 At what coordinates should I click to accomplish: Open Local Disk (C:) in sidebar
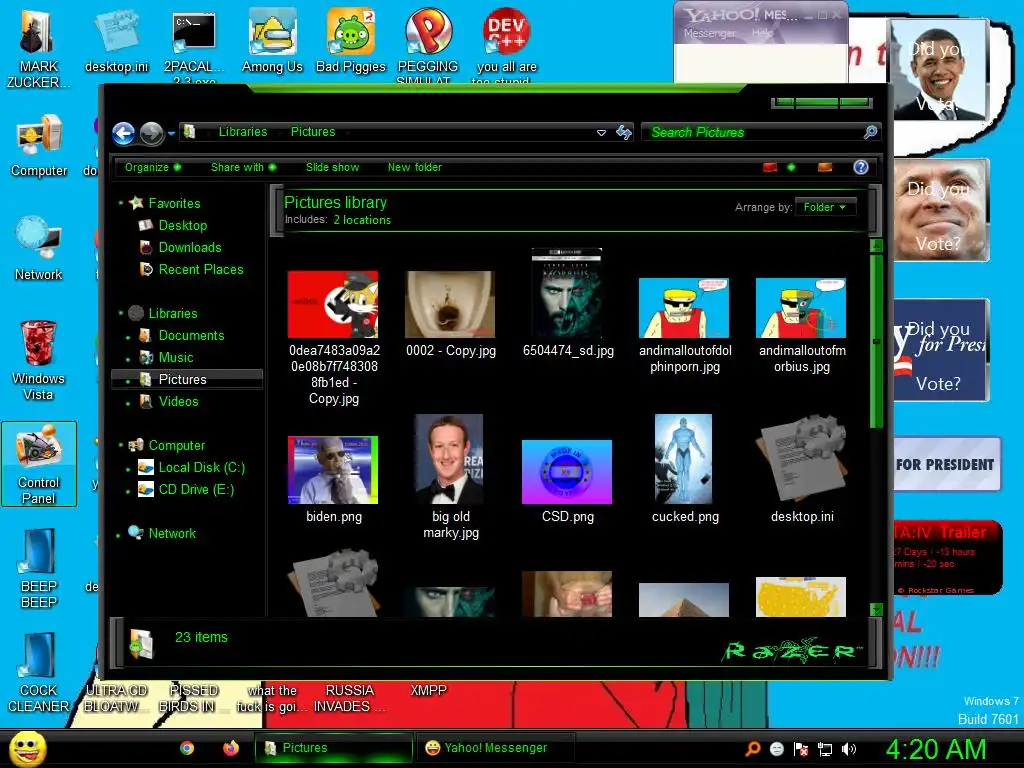coord(201,468)
